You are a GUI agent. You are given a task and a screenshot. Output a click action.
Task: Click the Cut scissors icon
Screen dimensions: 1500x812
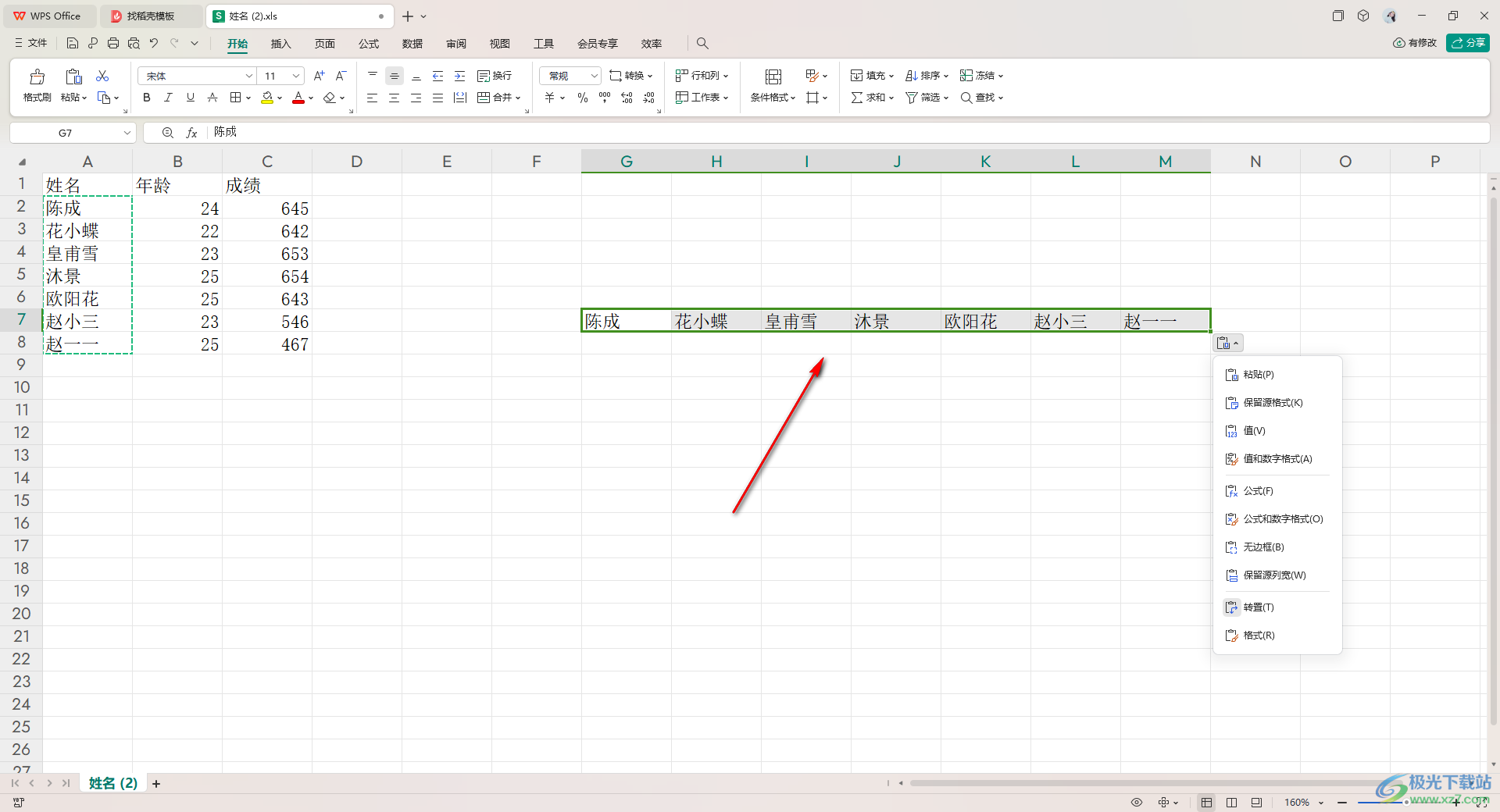(x=102, y=76)
